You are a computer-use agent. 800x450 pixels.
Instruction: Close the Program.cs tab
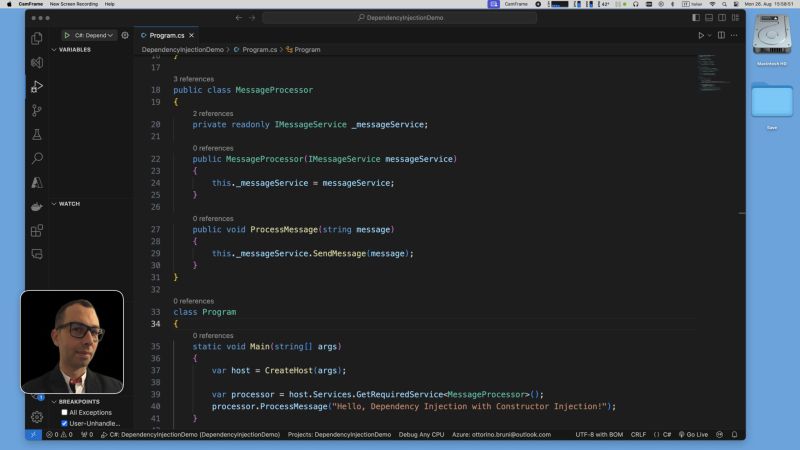(x=191, y=35)
